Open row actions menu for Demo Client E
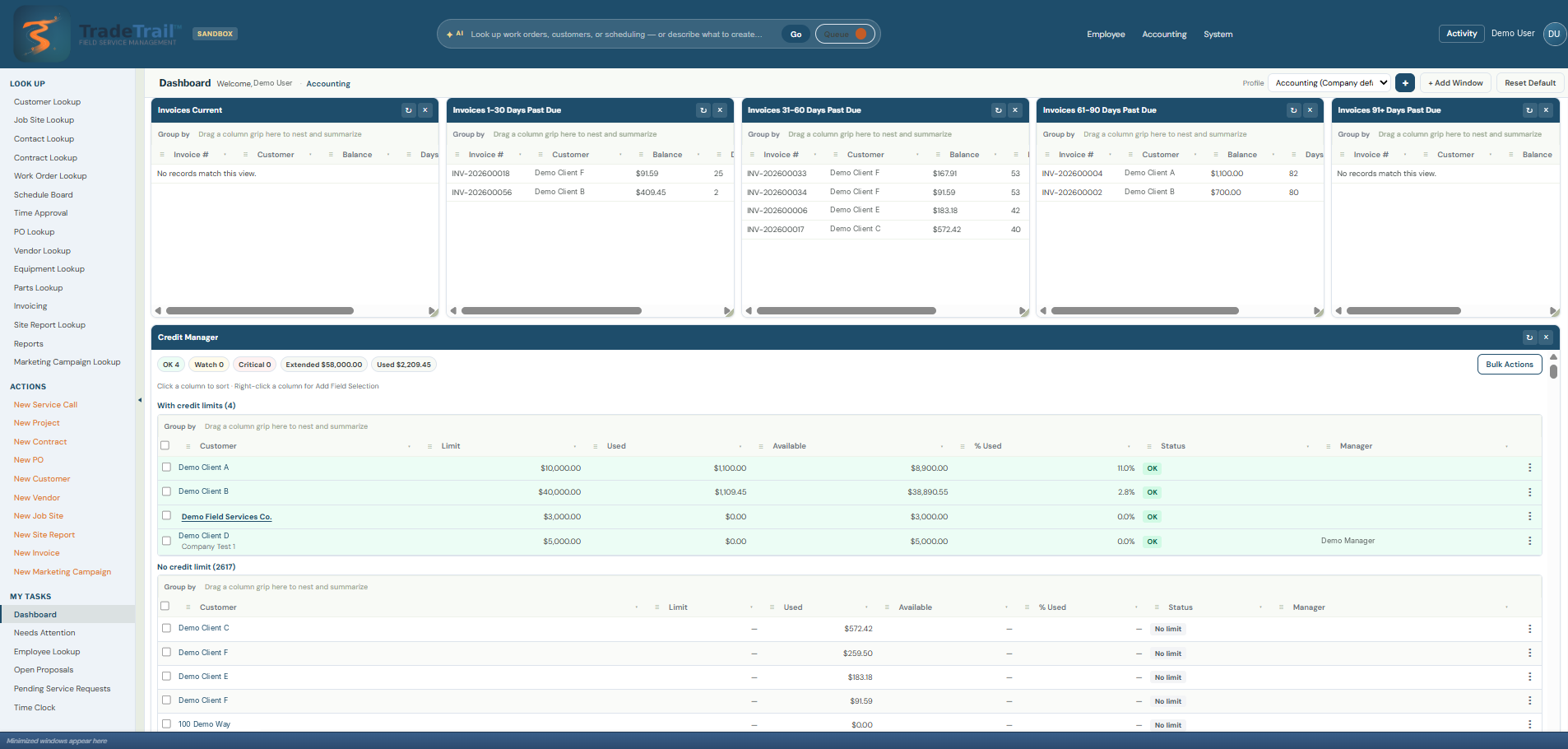This screenshot has height=749, width=1568. 1530,677
